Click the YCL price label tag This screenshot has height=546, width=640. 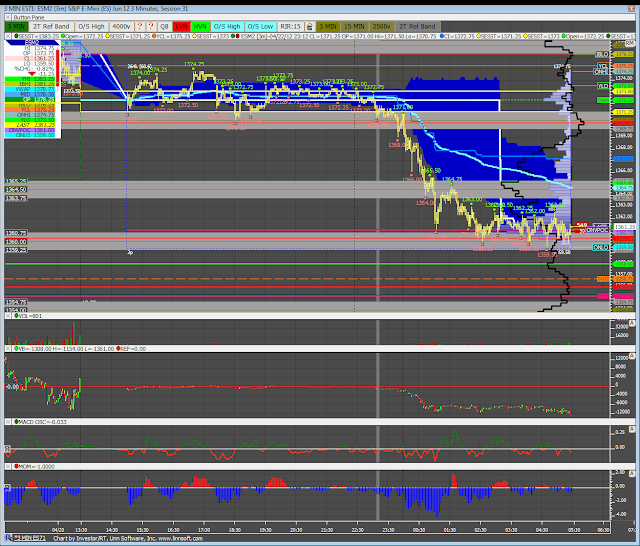pyautogui.click(x=603, y=66)
